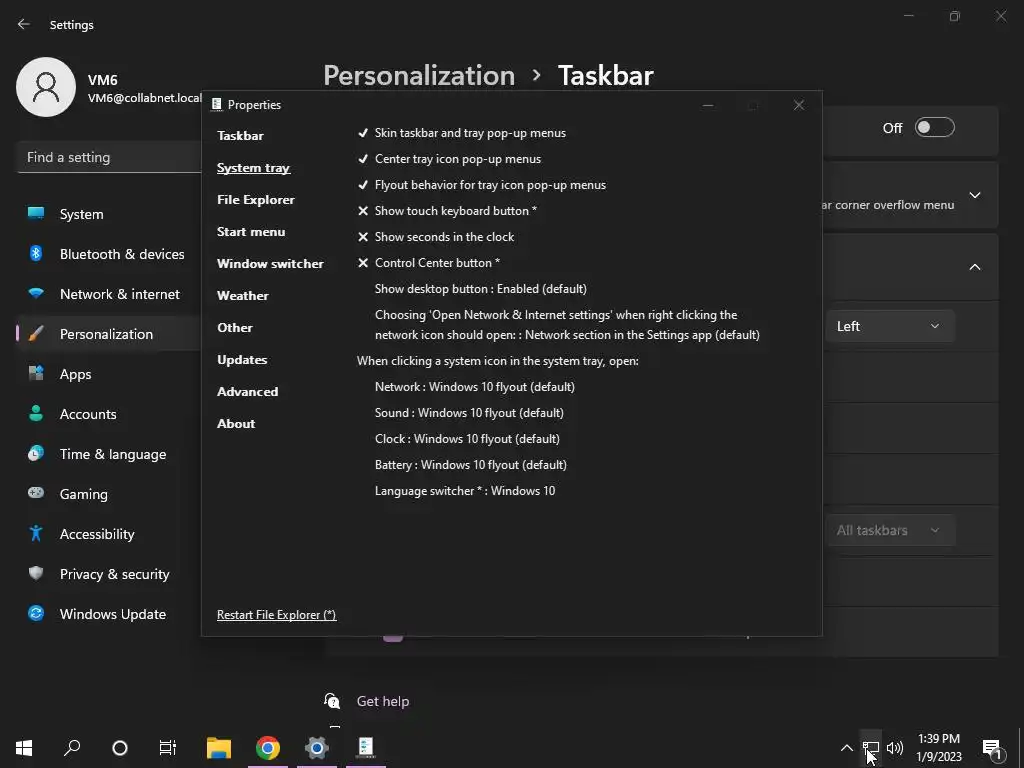Open Task View from the taskbar
Image resolution: width=1024 pixels, height=768 pixels.
pos(168,748)
